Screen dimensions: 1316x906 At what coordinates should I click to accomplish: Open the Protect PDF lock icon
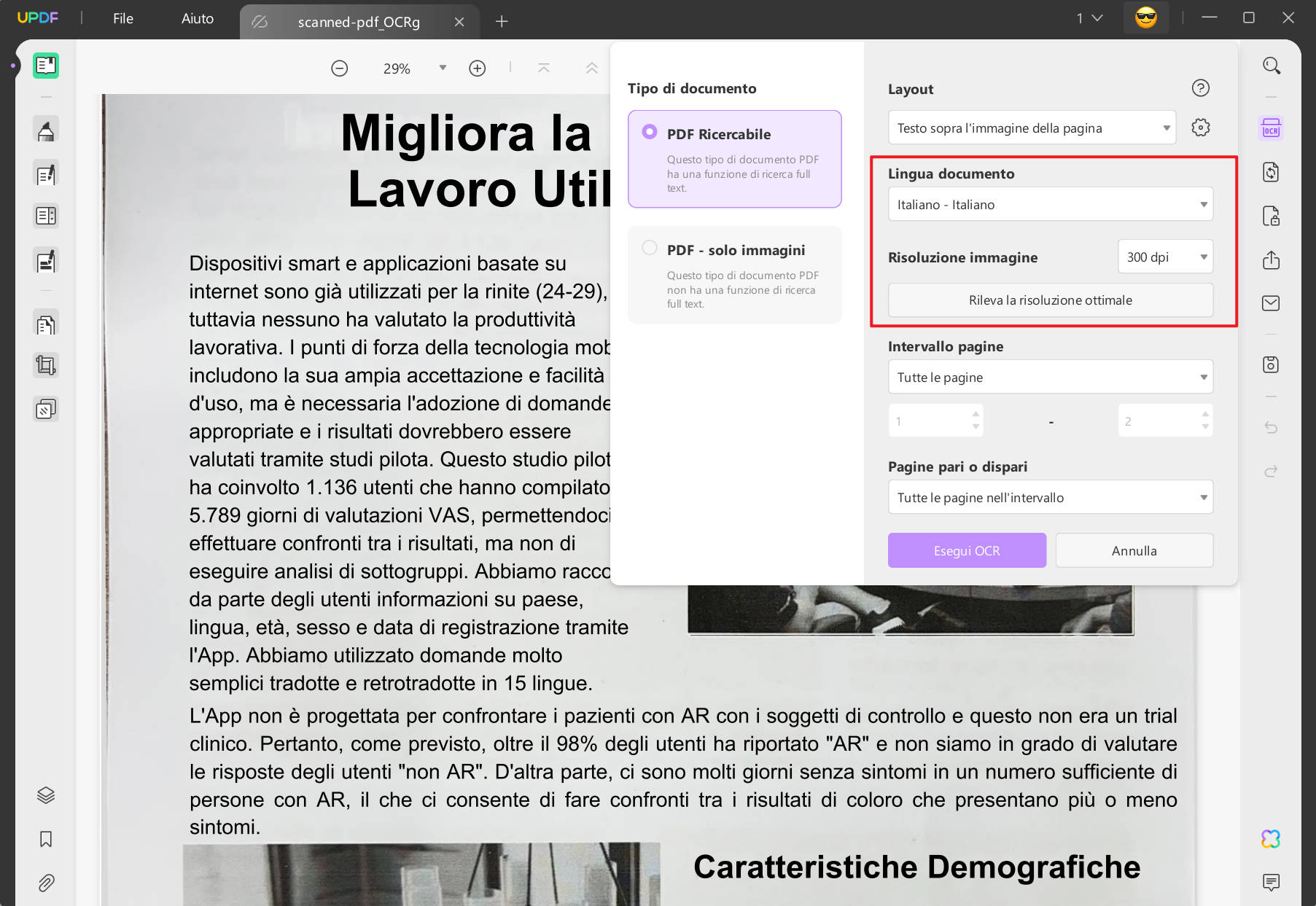coord(1272,216)
